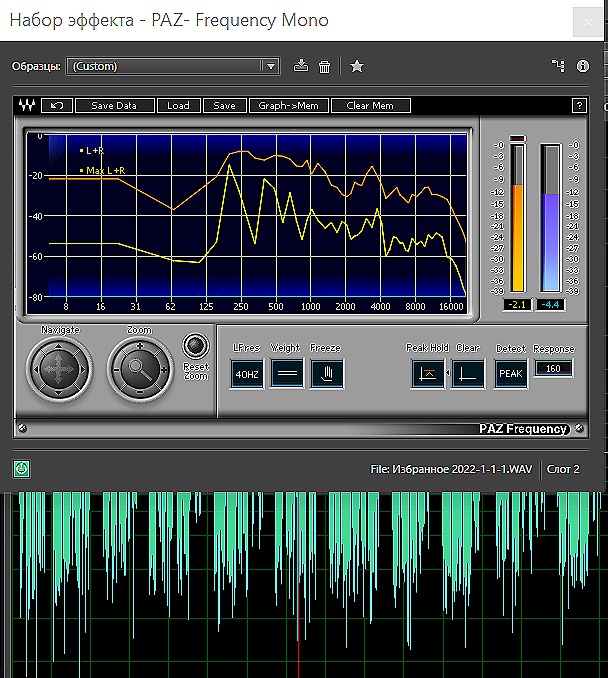Image resolution: width=608 pixels, height=678 pixels.
Task: Click Save Data button
Action: tap(114, 106)
